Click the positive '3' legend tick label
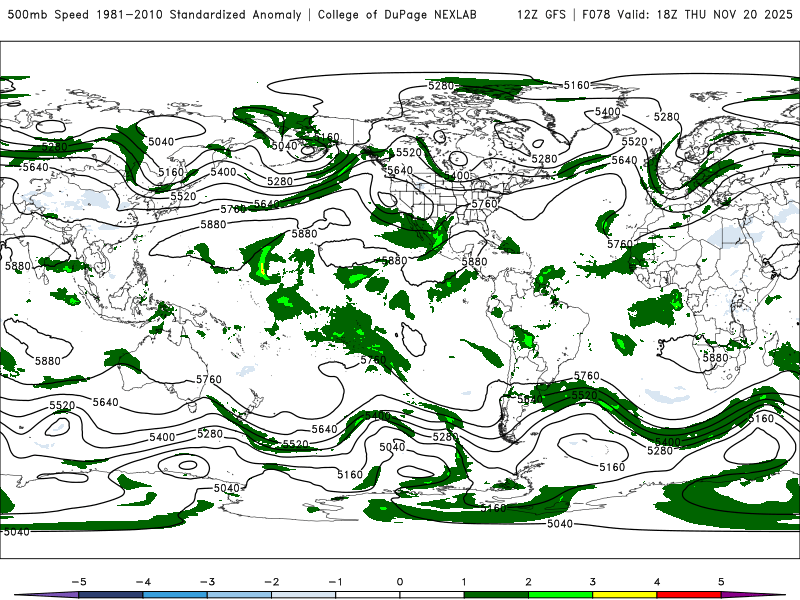This screenshot has width=800, height=600. pos(592,582)
